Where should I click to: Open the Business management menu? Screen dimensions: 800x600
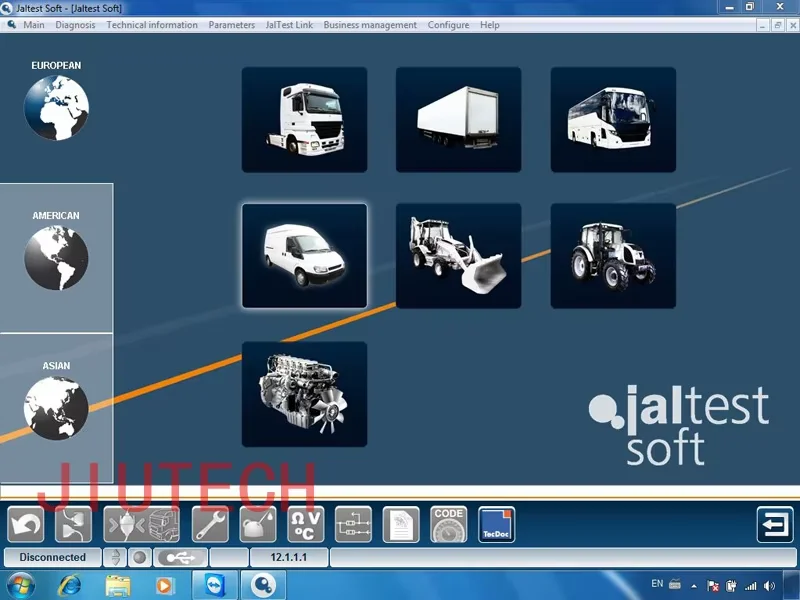[x=370, y=25]
